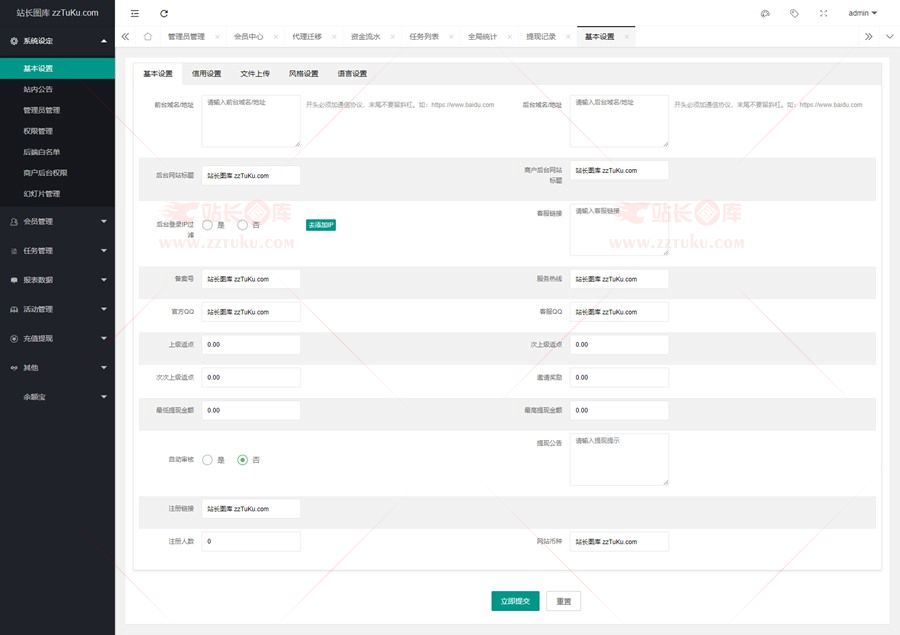
Task: Click the refresh icon in top bar
Action: 164,13
